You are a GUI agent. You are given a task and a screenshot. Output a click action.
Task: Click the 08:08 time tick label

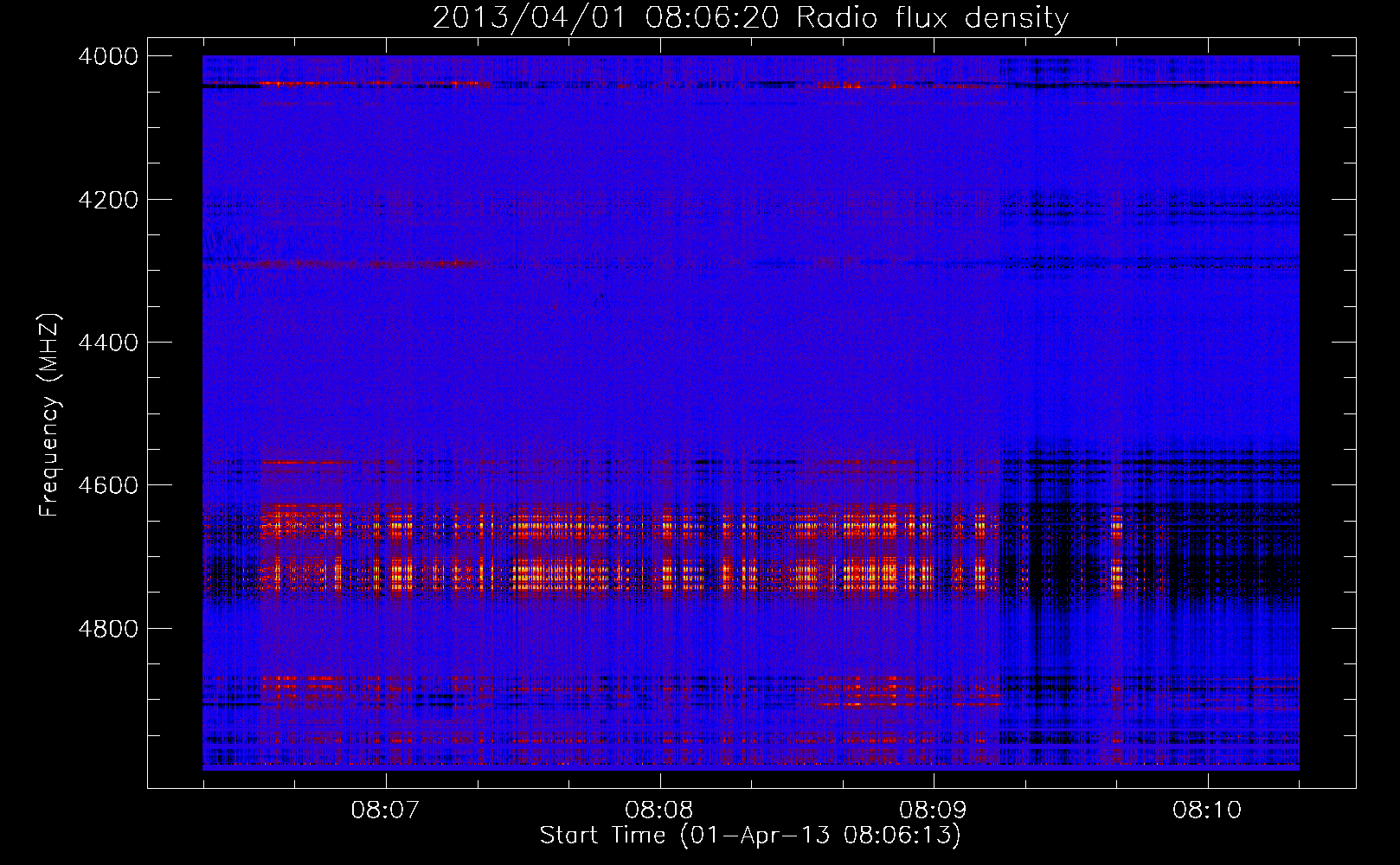click(659, 811)
